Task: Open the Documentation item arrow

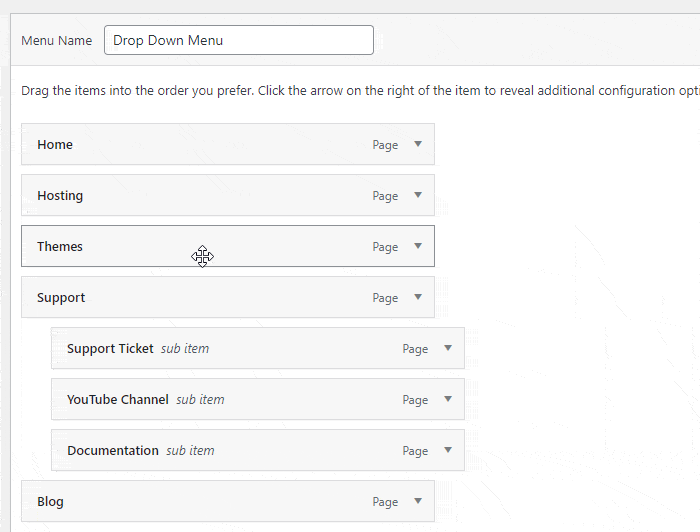Action: [x=448, y=450]
